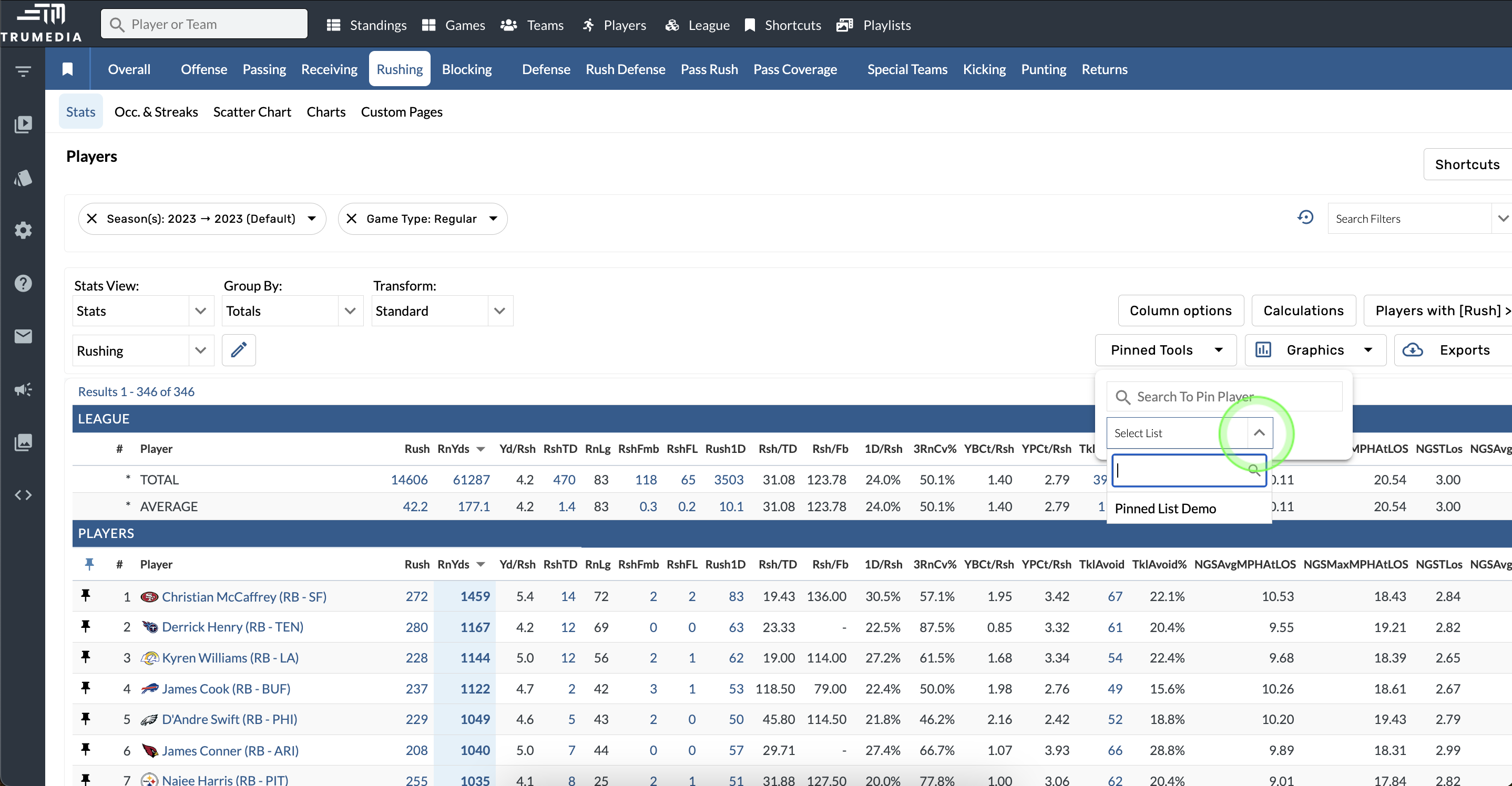Toggle pin for Derrick Henry row
The height and width of the screenshot is (786, 1512).
coord(86,626)
